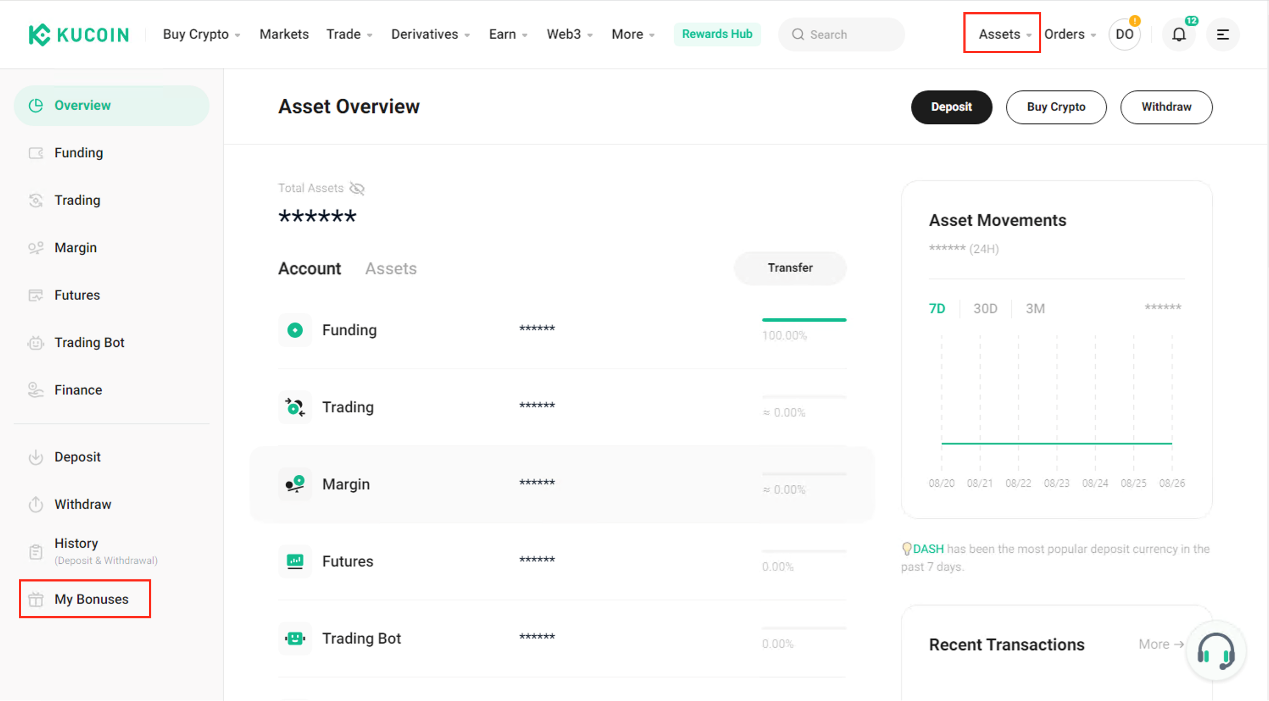Screen dimensions: 1269x701
Task: Click the Margin icon in sidebar
Action: (36, 248)
